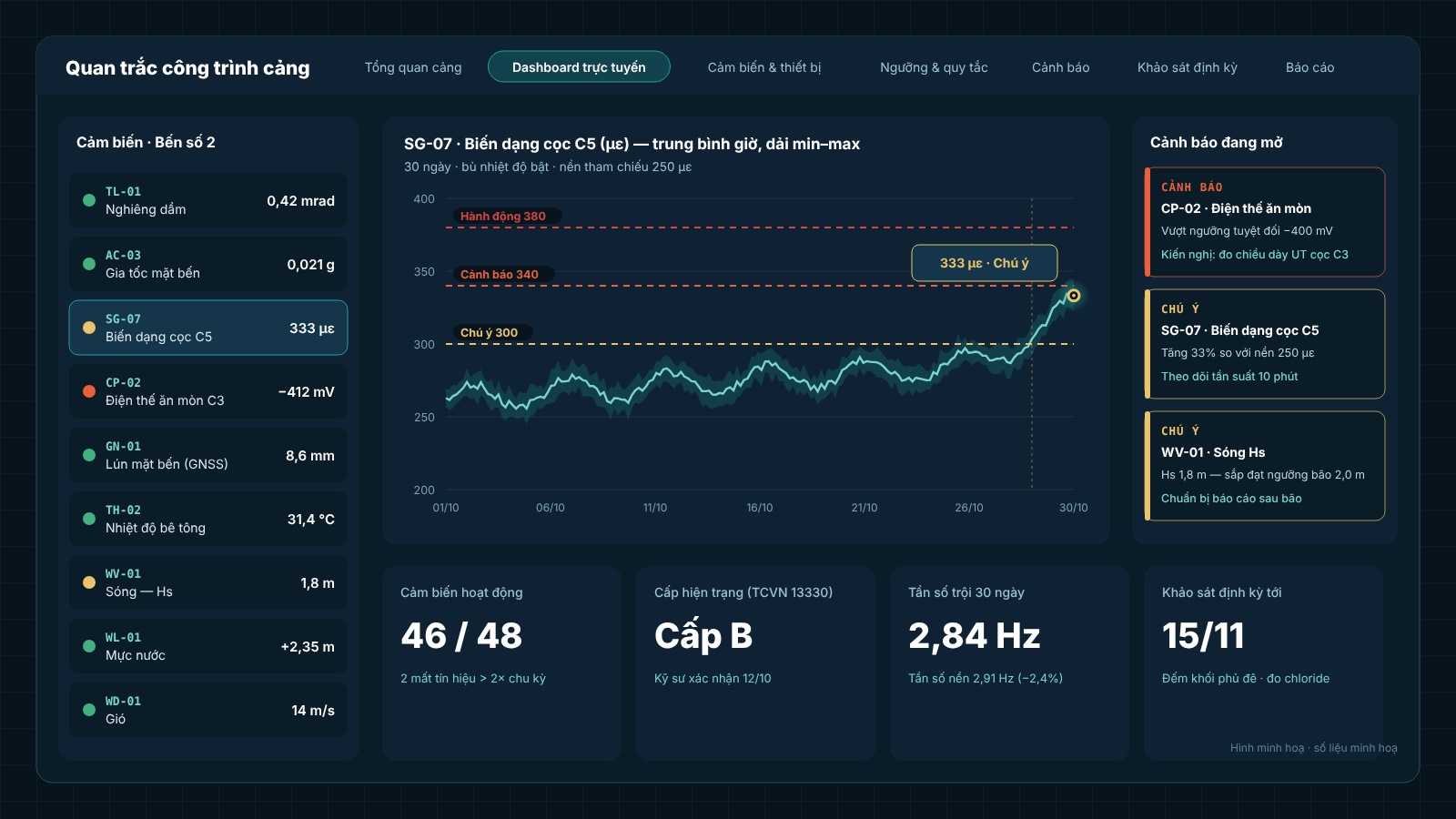Click the yellow status dot of SG-07
The width and height of the screenshot is (1456, 819).
89,328
